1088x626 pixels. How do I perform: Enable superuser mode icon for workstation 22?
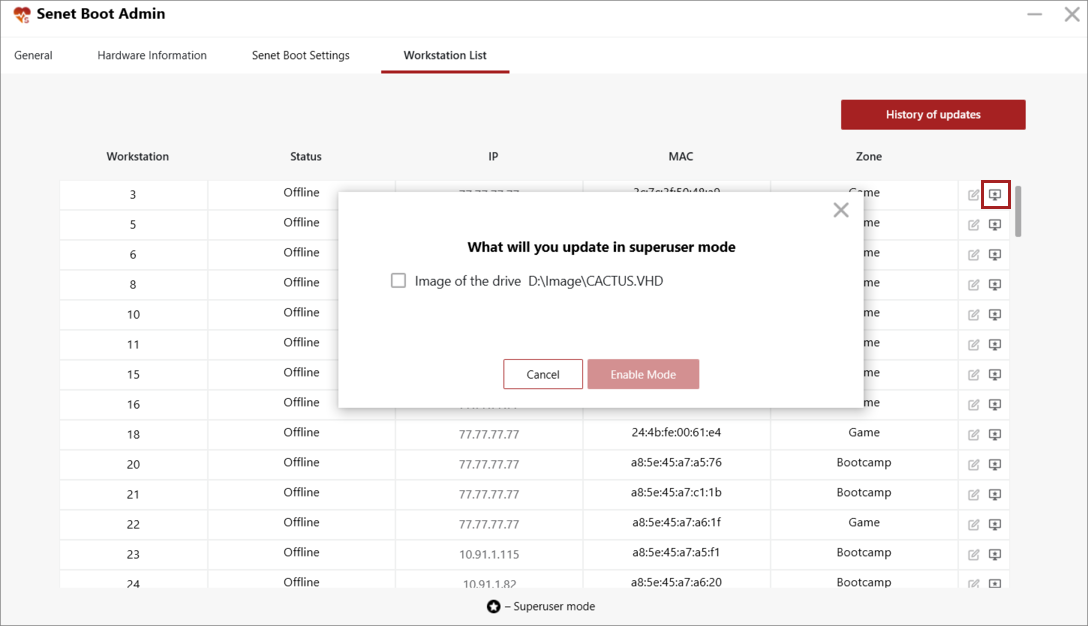pos(995,525)
